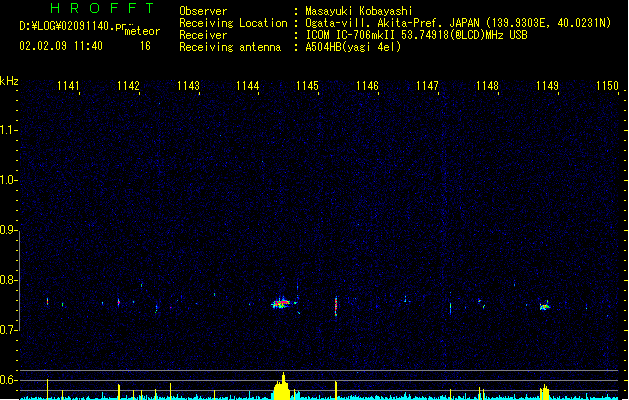This screenshot has height=400, width=629.
Task: Click the 1149 time axis label
Action: point(547,86)
